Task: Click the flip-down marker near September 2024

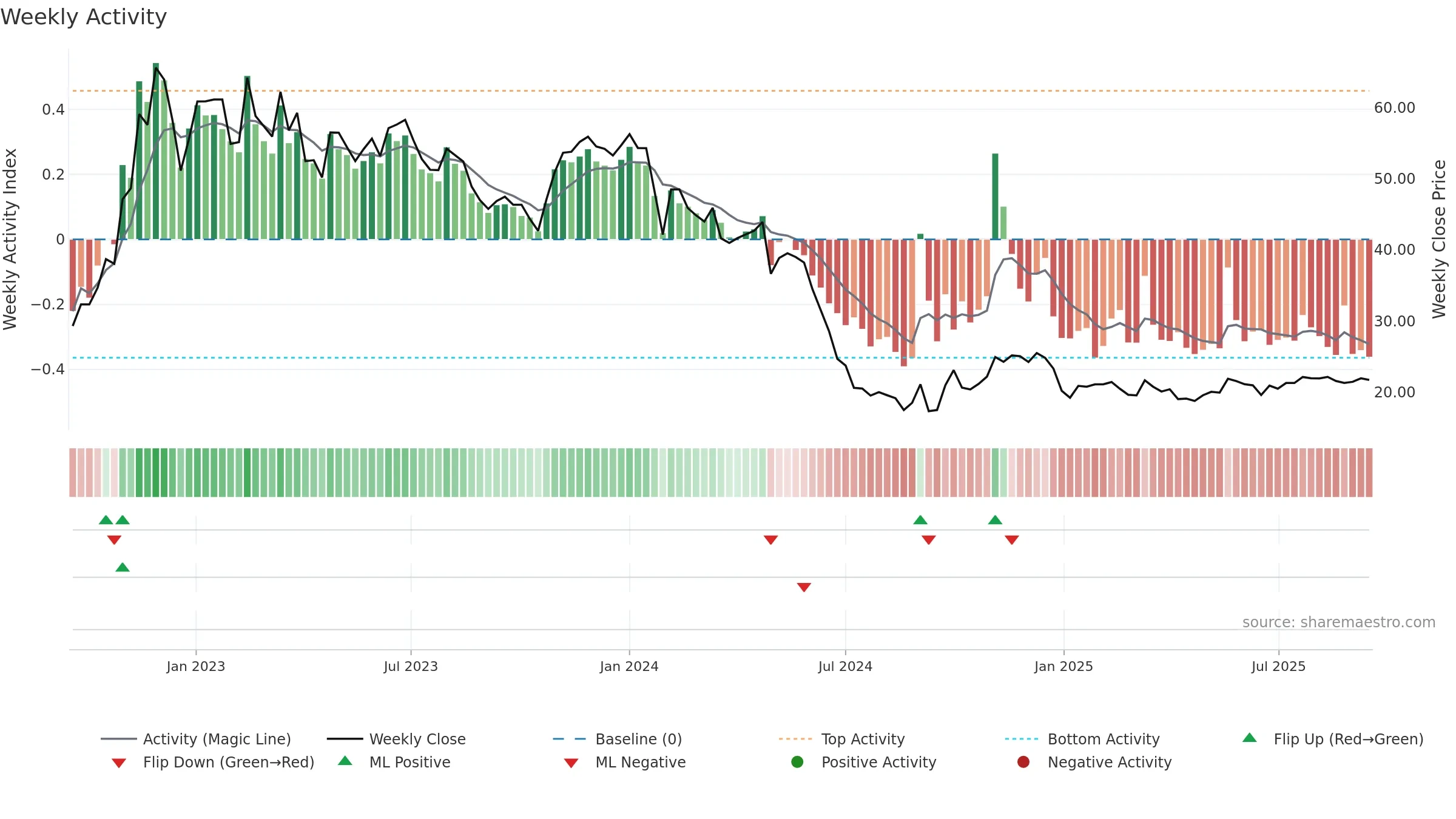Action: tap(929, 540)
